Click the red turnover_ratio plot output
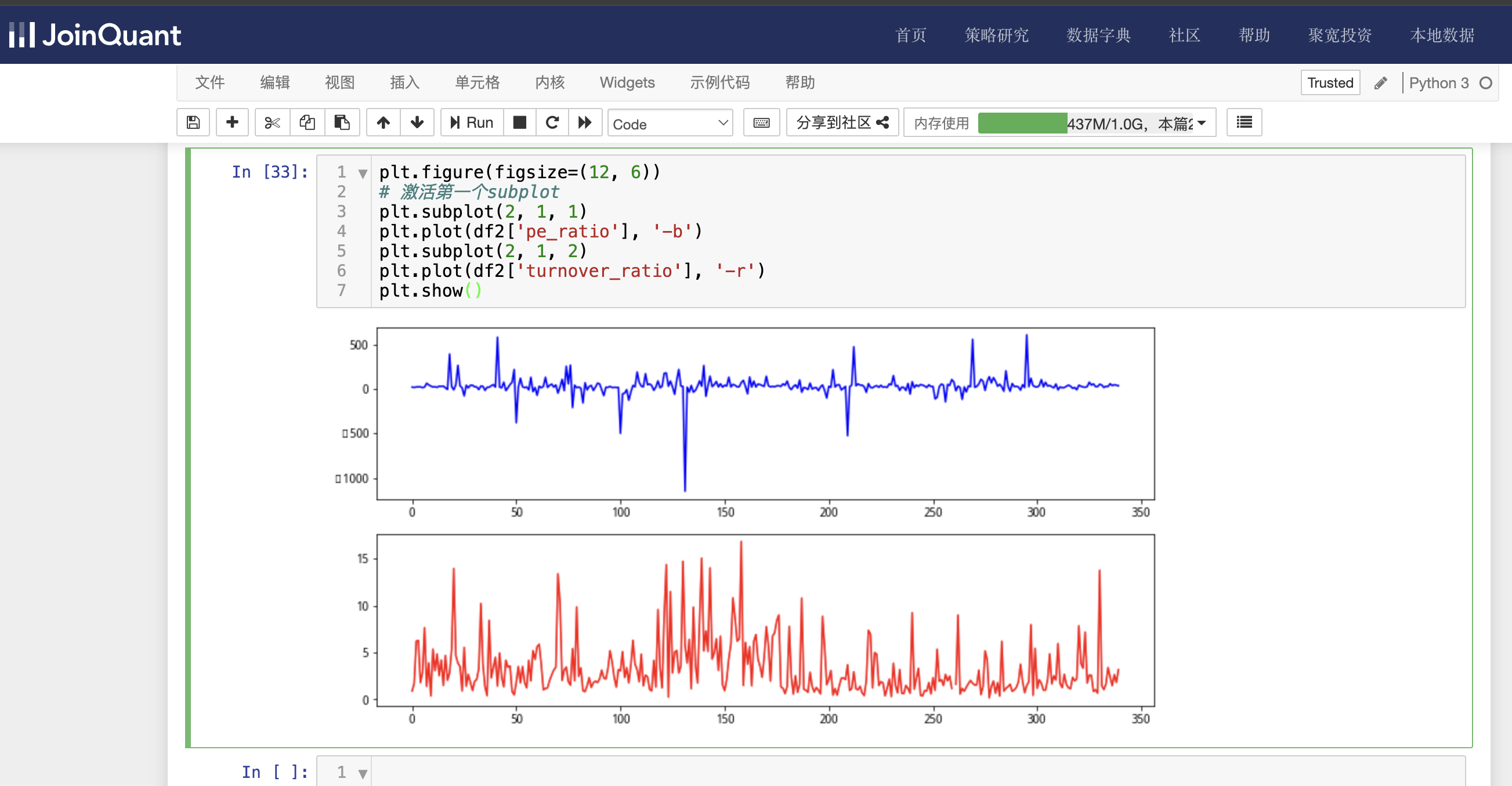Screen dimensions: 1512x786 click(x=765, y=621)
